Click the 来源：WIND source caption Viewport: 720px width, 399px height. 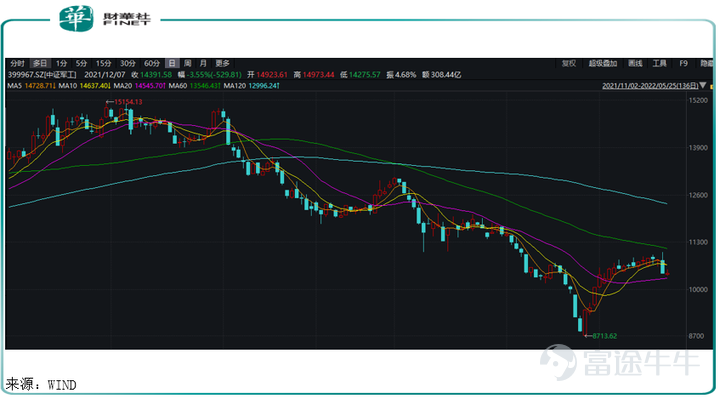(41, 384)
